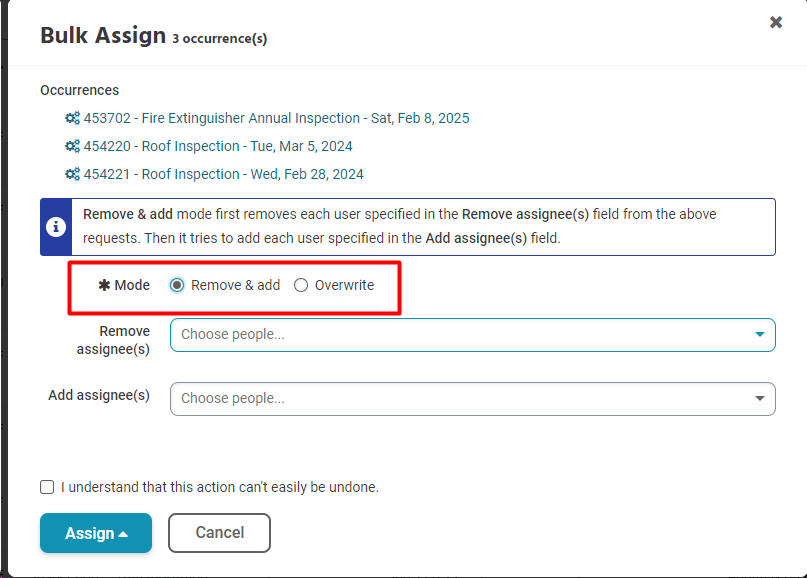The image size is (807, 578).
Task: Click the gears icon beside occurrence 453702
Action: (73, 118)
